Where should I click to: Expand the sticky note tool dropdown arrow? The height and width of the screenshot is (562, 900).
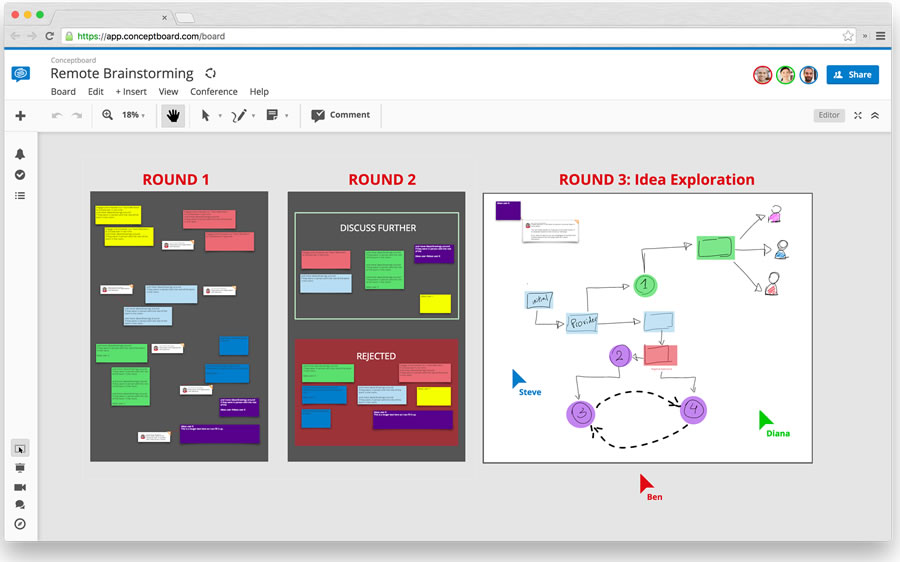(x=286, y=116)
